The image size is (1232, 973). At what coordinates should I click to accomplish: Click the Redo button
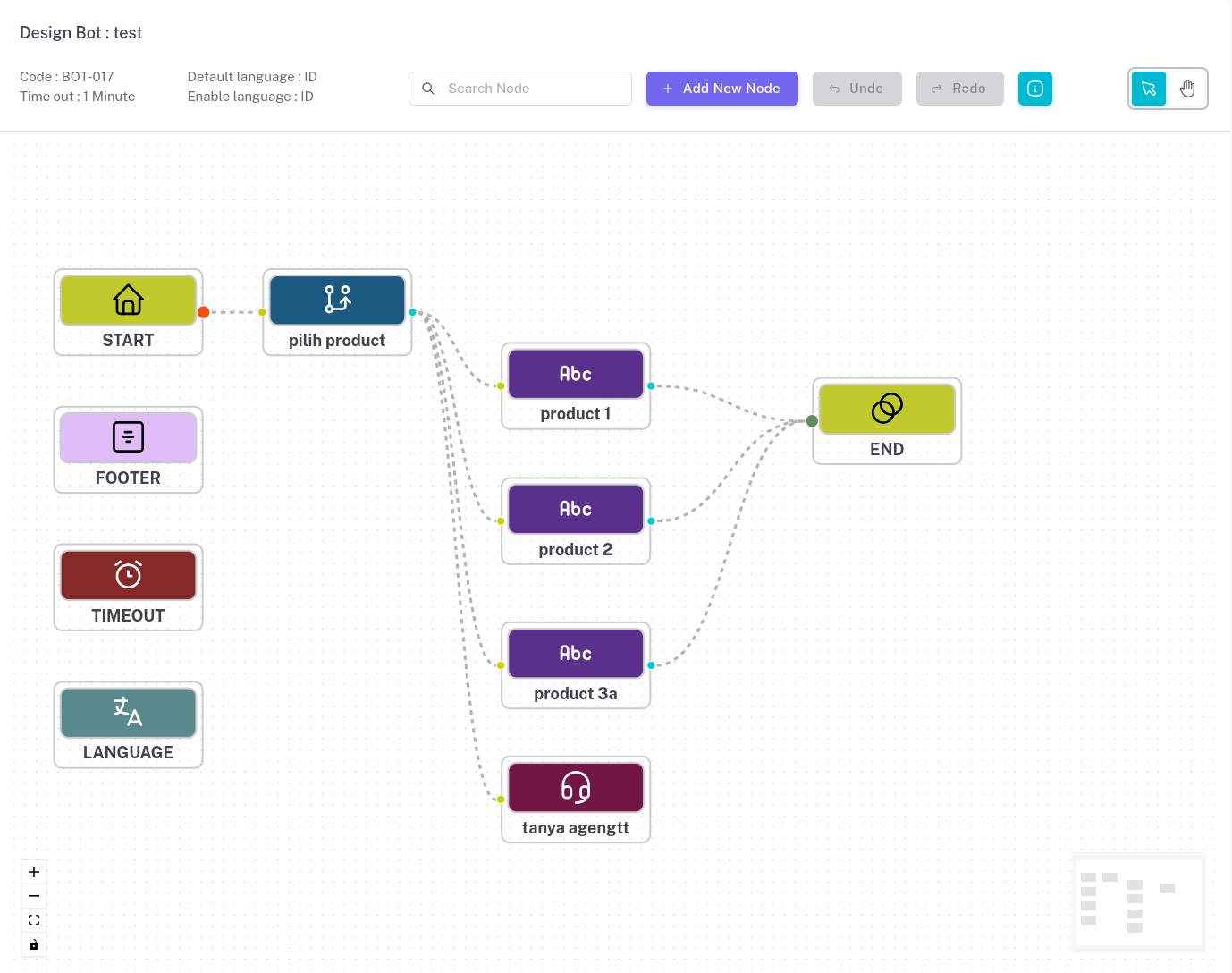tap(959, 89)
